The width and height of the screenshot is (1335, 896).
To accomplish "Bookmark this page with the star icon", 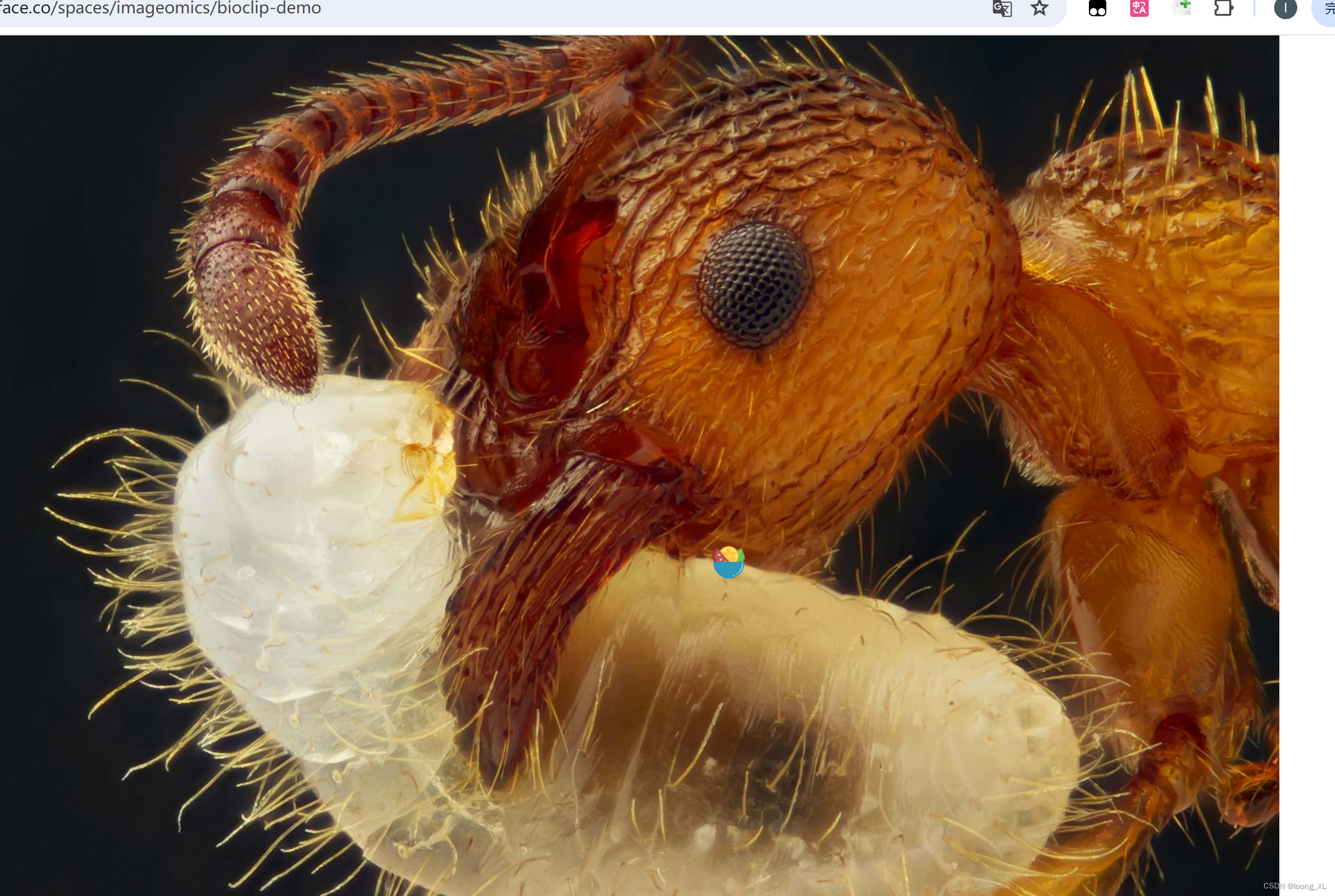I will pos(1039,8).
